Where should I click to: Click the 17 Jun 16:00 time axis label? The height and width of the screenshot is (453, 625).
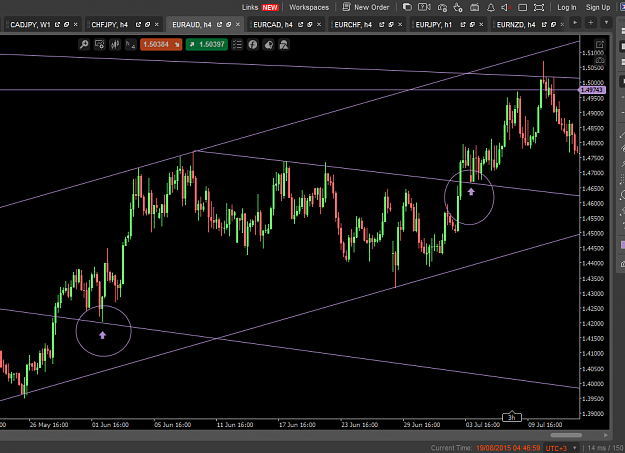(297, 425)
